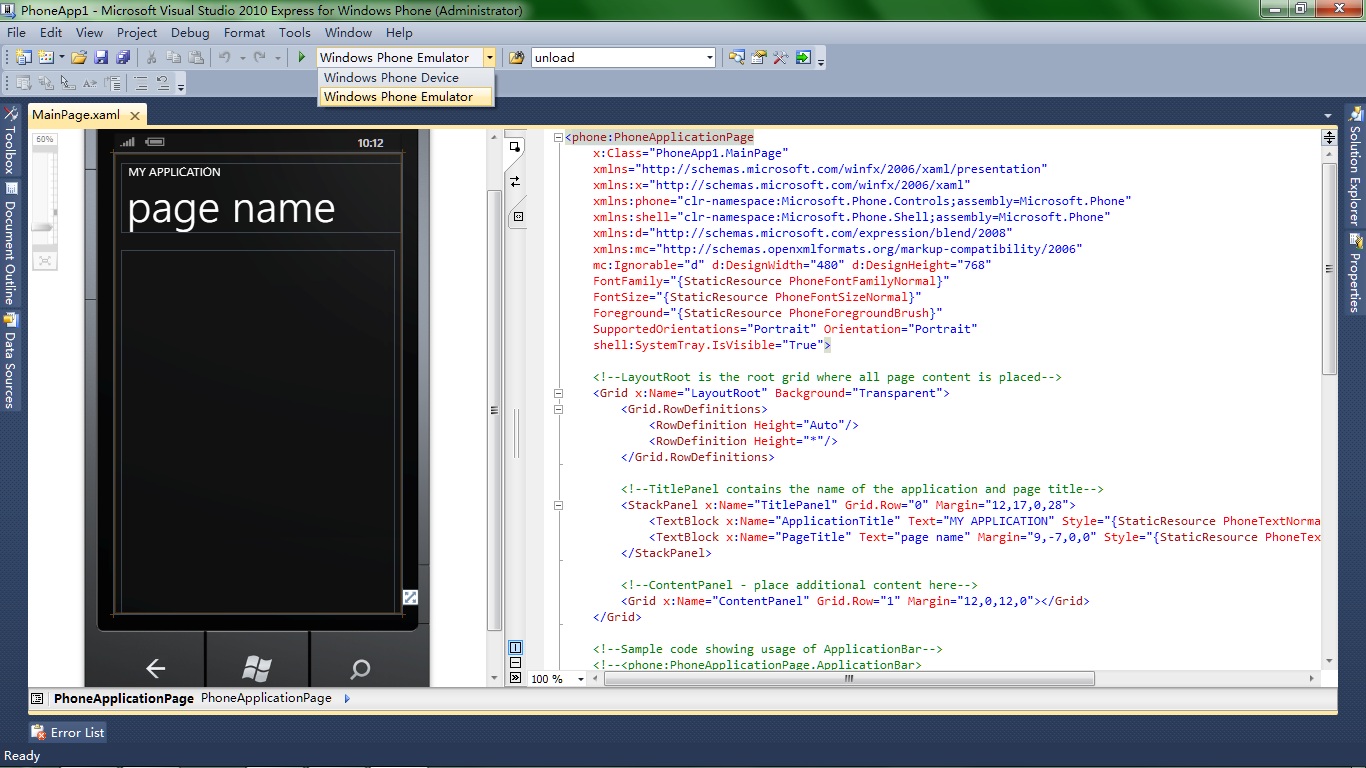This screenshot has height=768, width=1366.
Task: Swap the design and XAML panes
Action: (x=515, y=181)
